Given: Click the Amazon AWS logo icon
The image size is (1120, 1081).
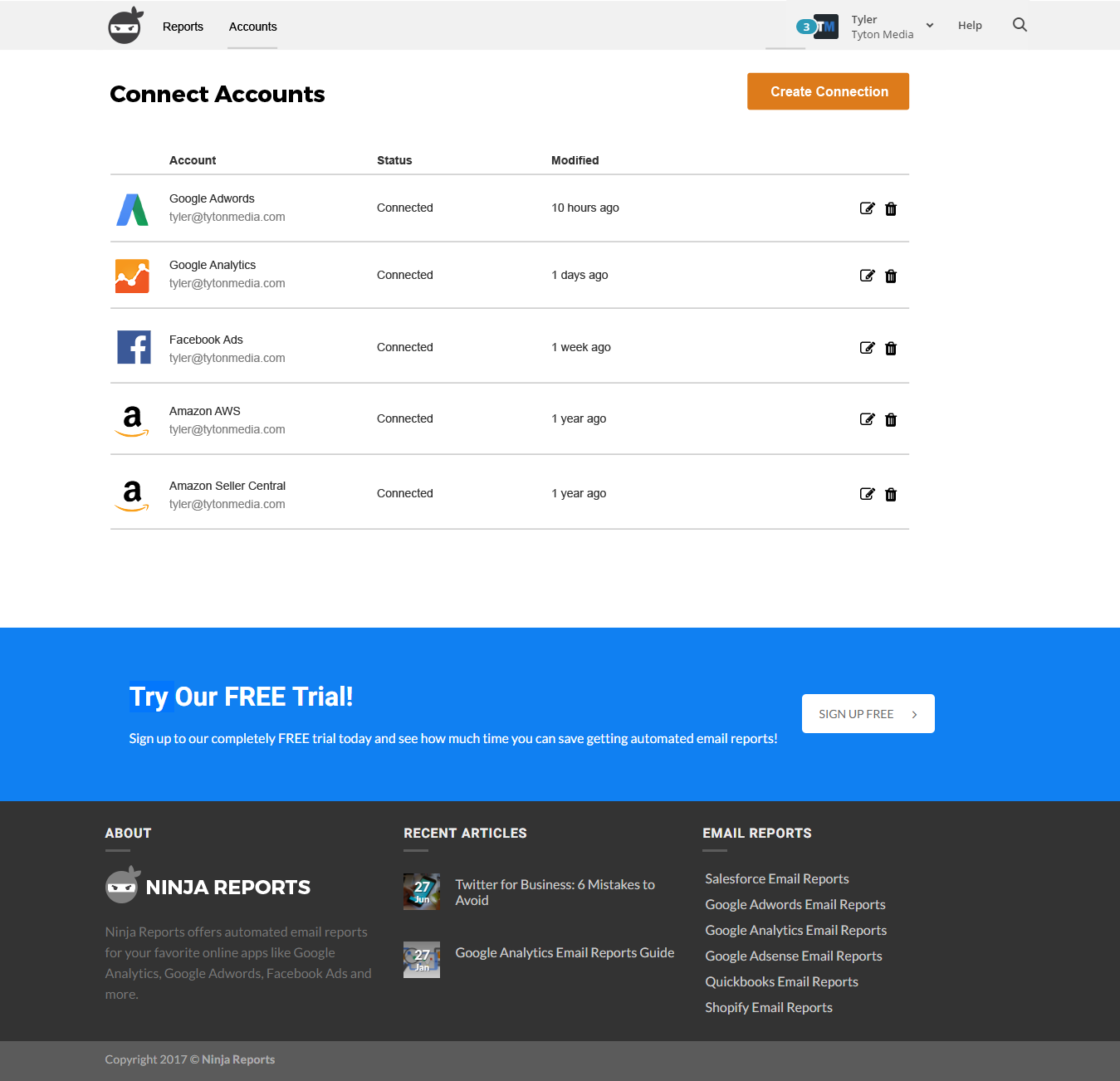Looking at the screenshot, I should (x=132, y=421).
